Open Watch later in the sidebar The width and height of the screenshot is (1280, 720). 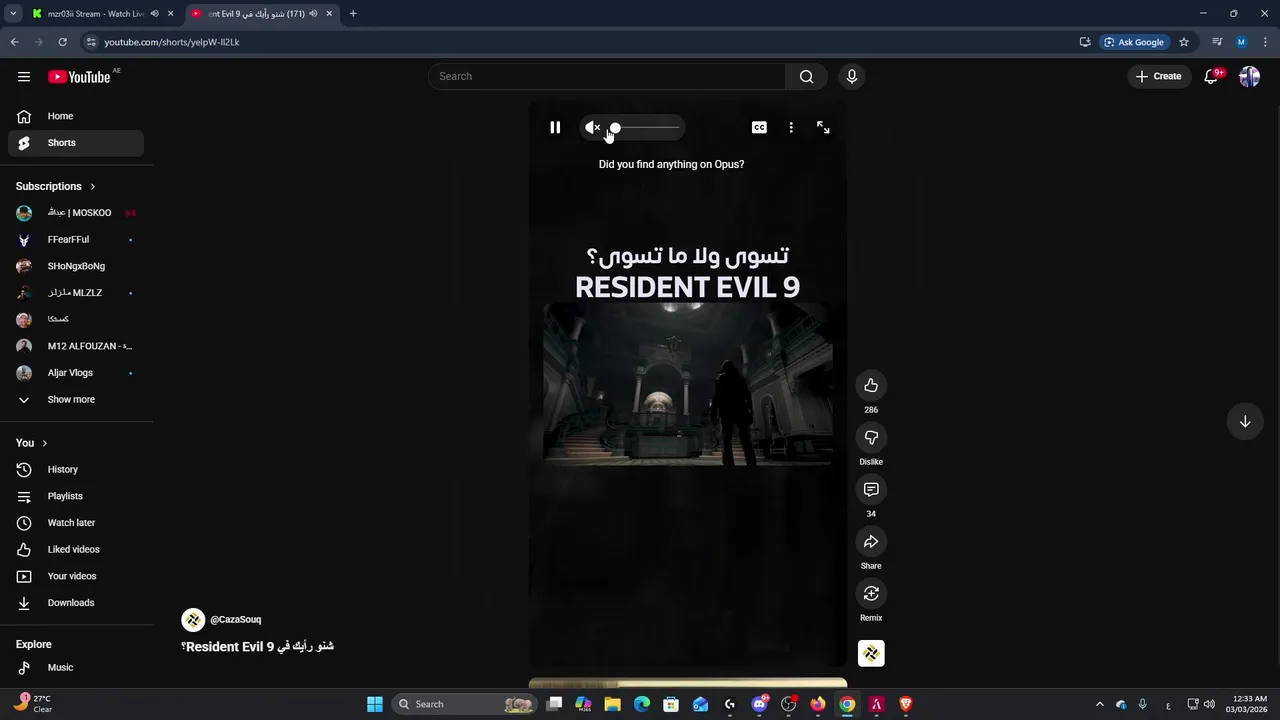(x=76, y=523)
